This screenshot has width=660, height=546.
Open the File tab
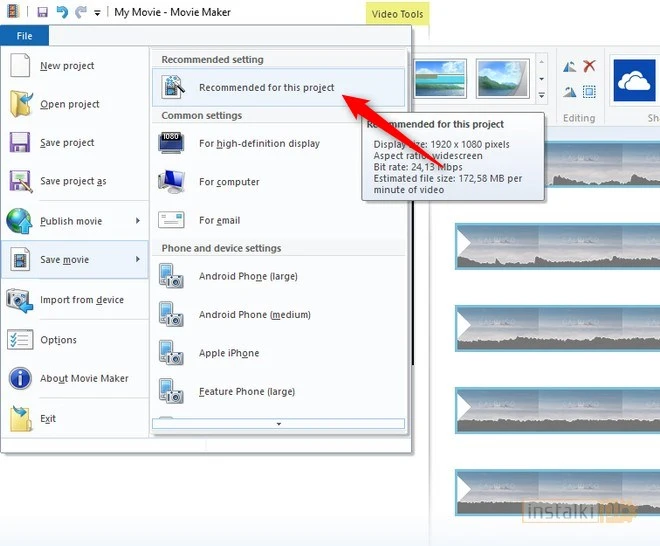[x=24, y=36]
